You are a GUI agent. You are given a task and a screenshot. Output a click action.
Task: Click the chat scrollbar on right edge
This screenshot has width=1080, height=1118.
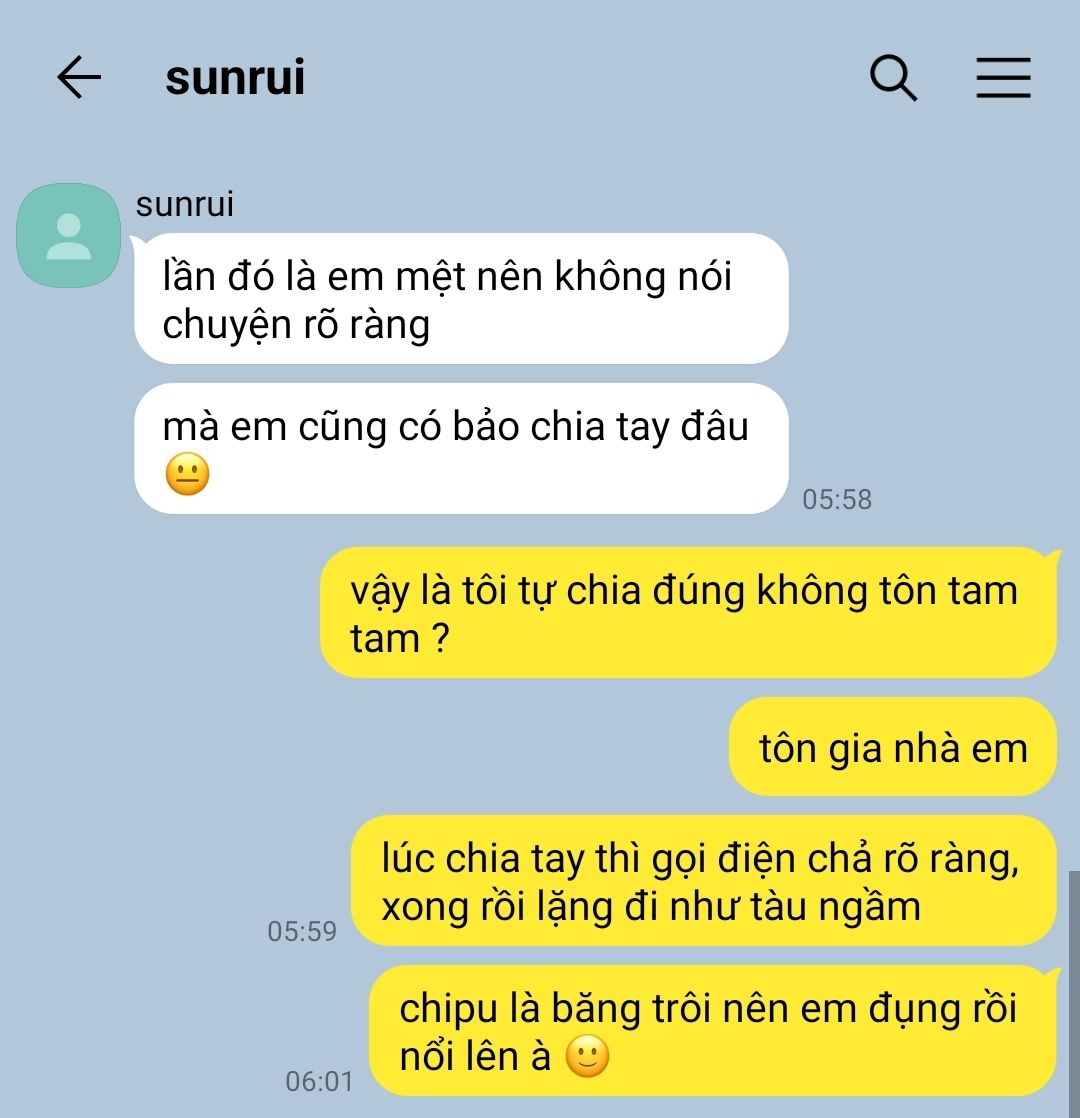tap(1074, 994)
